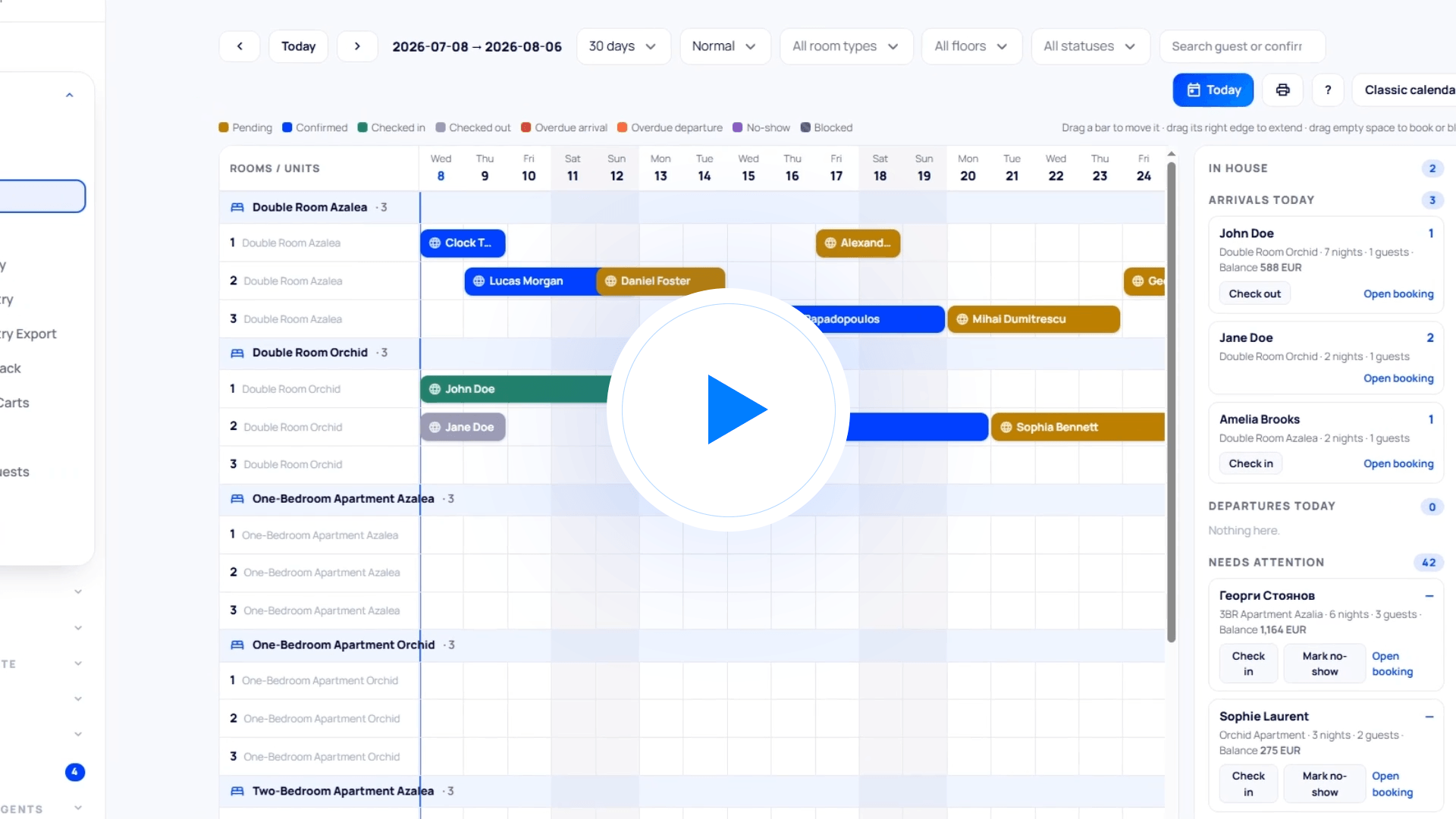Screen dimensions: 1456x819
Task: Click the white Today button in toolbar
Action: pyautogui.click(x=298, y=46)
